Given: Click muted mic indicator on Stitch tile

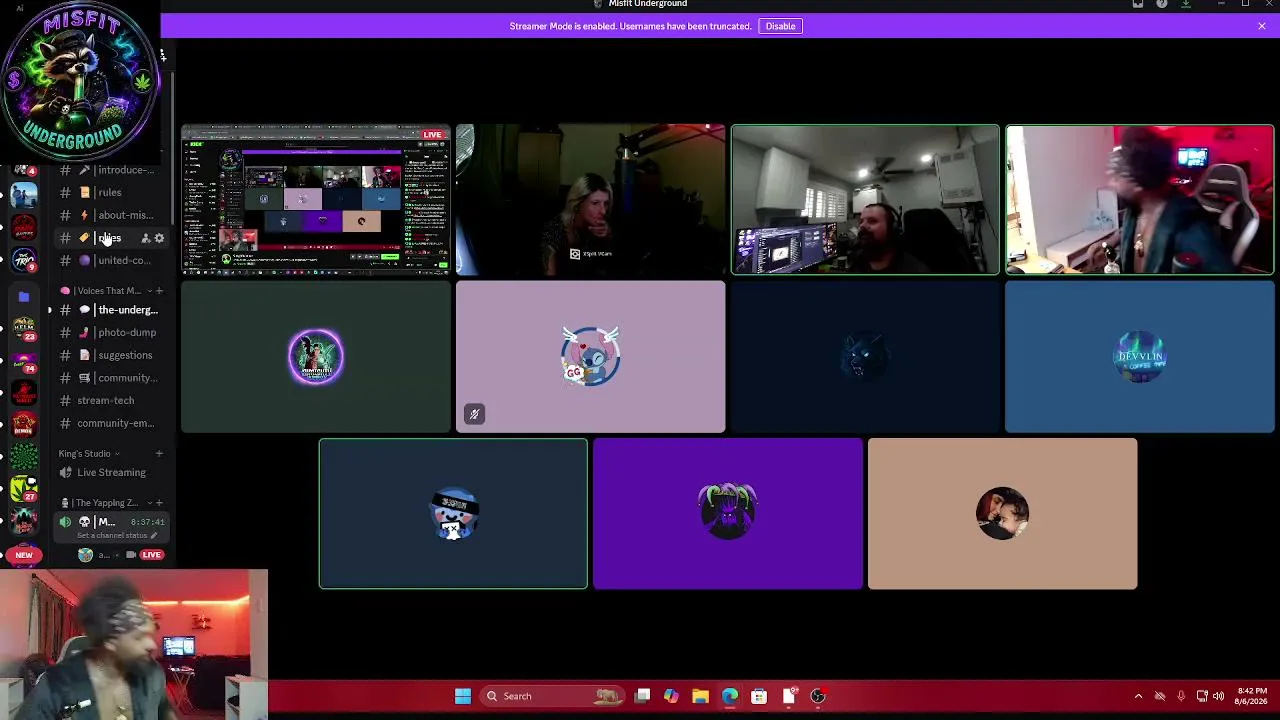Looking at the screenshot, I should [474, 414].
